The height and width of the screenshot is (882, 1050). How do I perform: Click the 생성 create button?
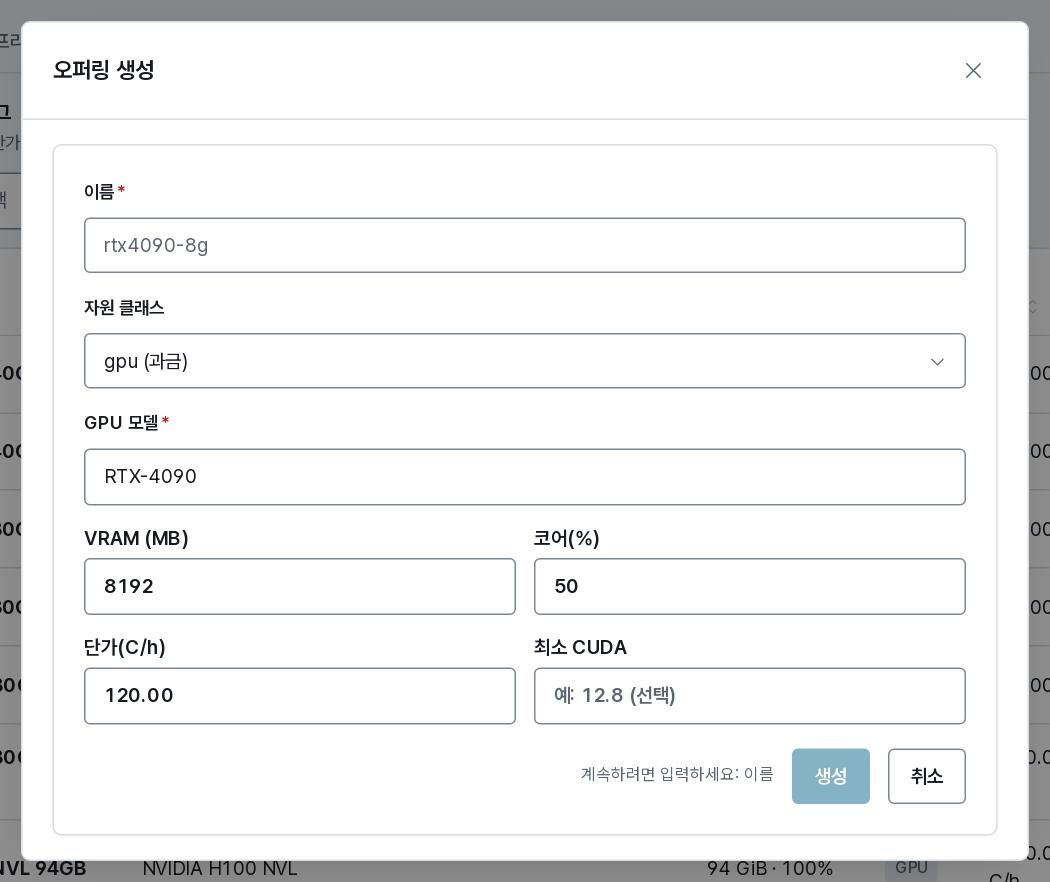pyautogui.click(x=830, y=776)
